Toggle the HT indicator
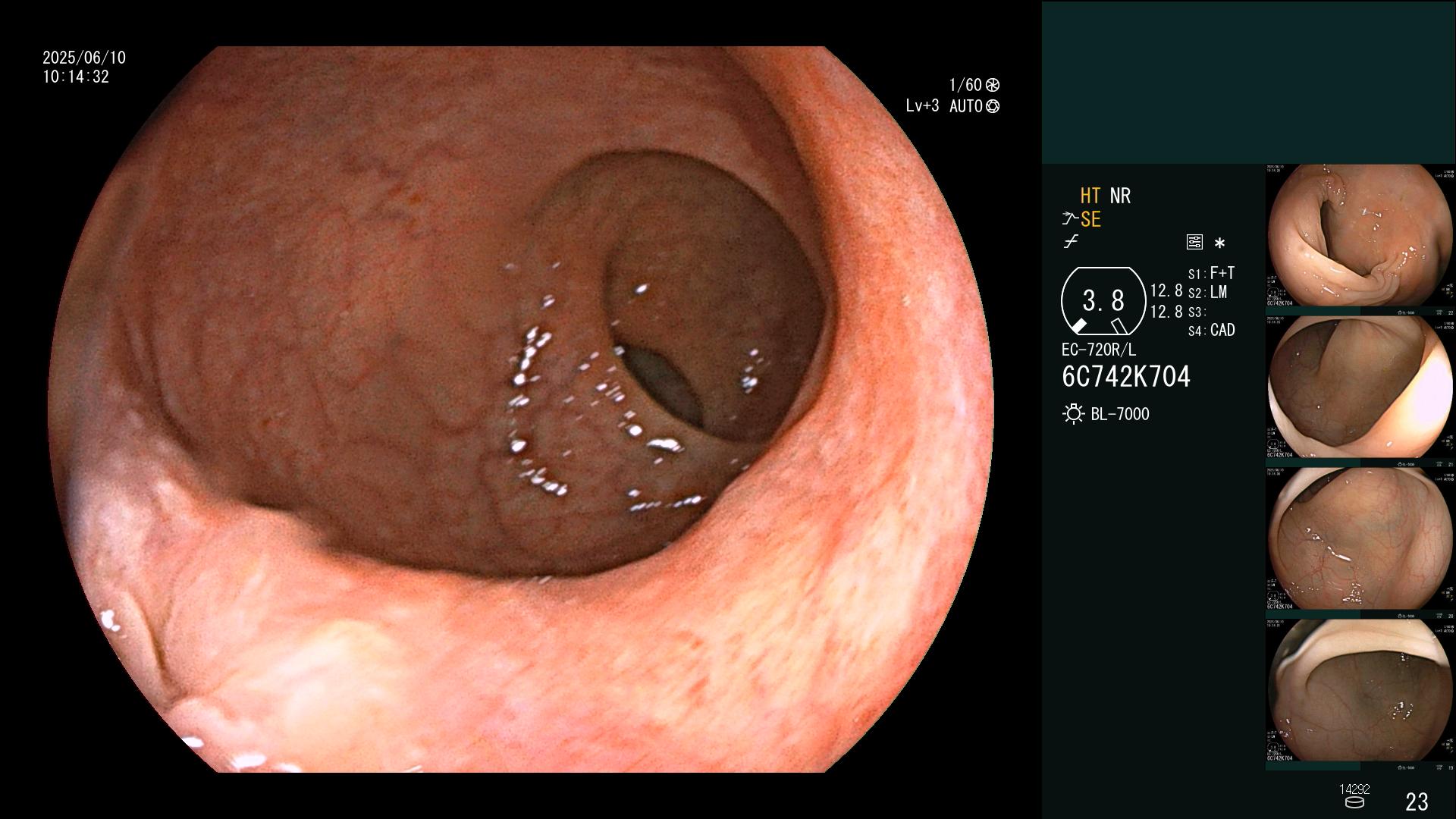The width and height of the screenshot is (1456, 819). tap(1090, 196)
